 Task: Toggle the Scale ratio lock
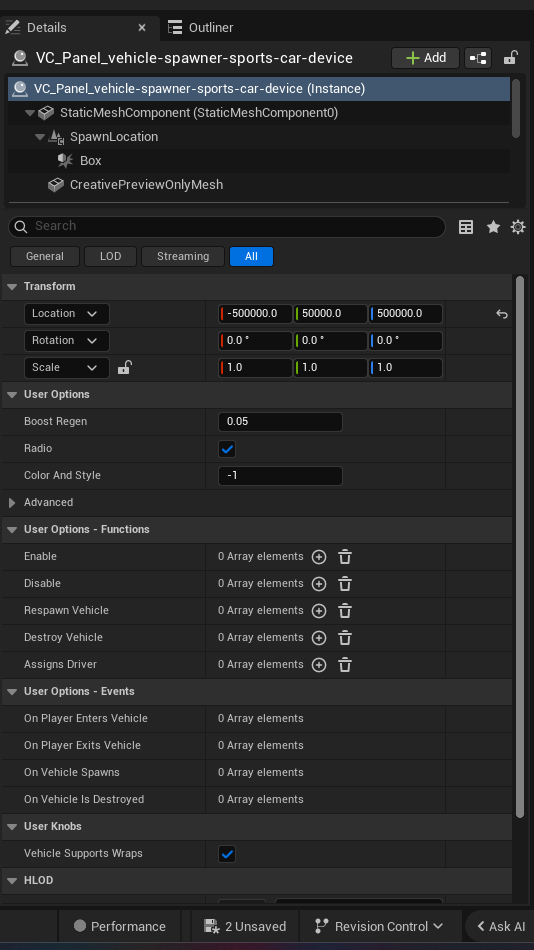(124, 367)
